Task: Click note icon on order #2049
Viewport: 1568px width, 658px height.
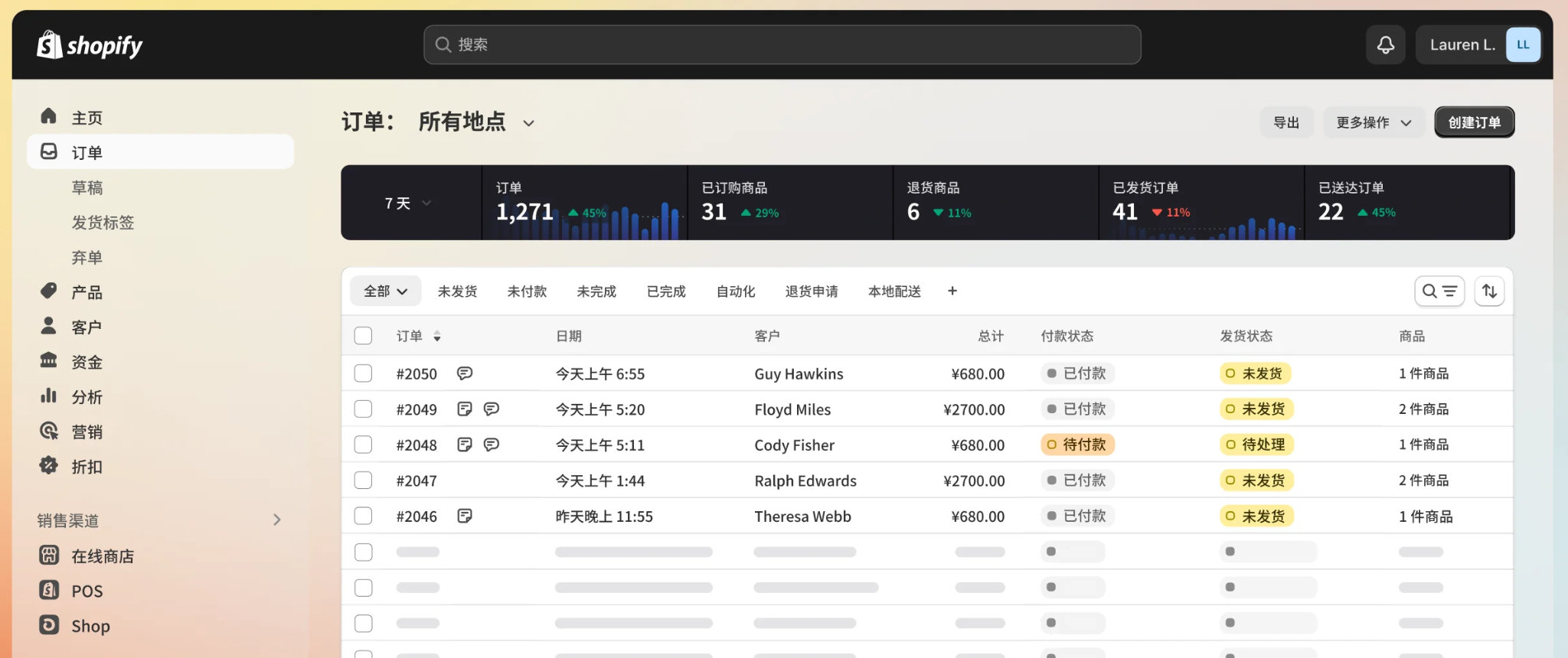Action: tap(465, 409)
